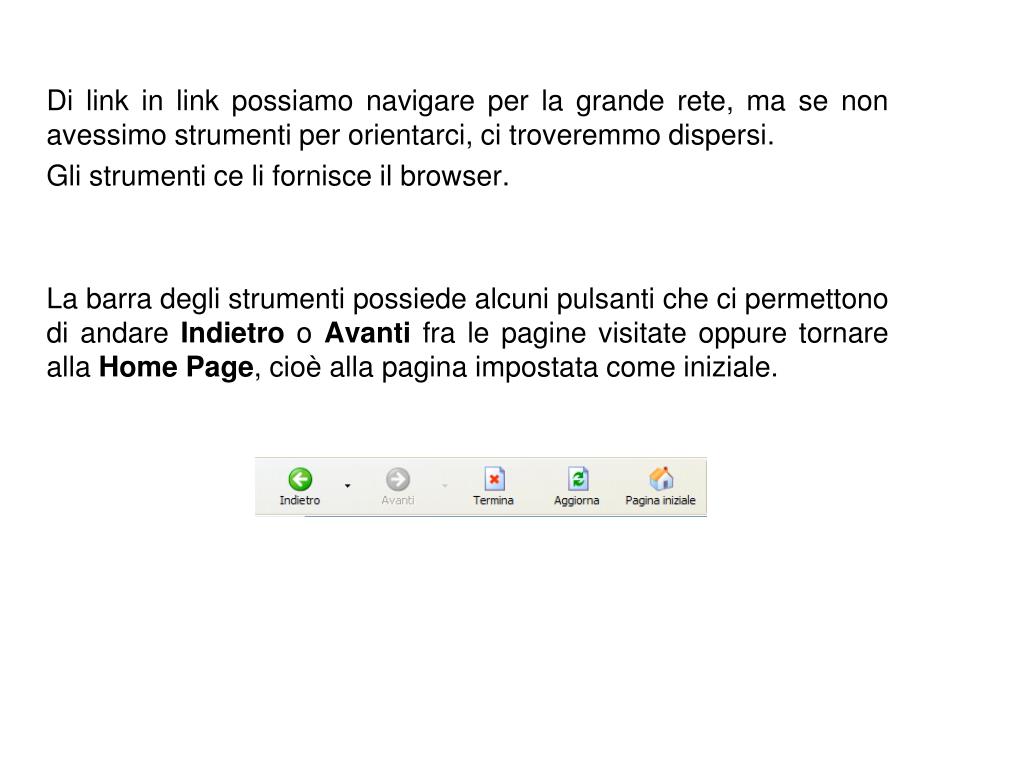Click the word "iniziale." ending the last paragraph
The width and height of the screenshot is (1024, 768).
(x=730, y=367)
